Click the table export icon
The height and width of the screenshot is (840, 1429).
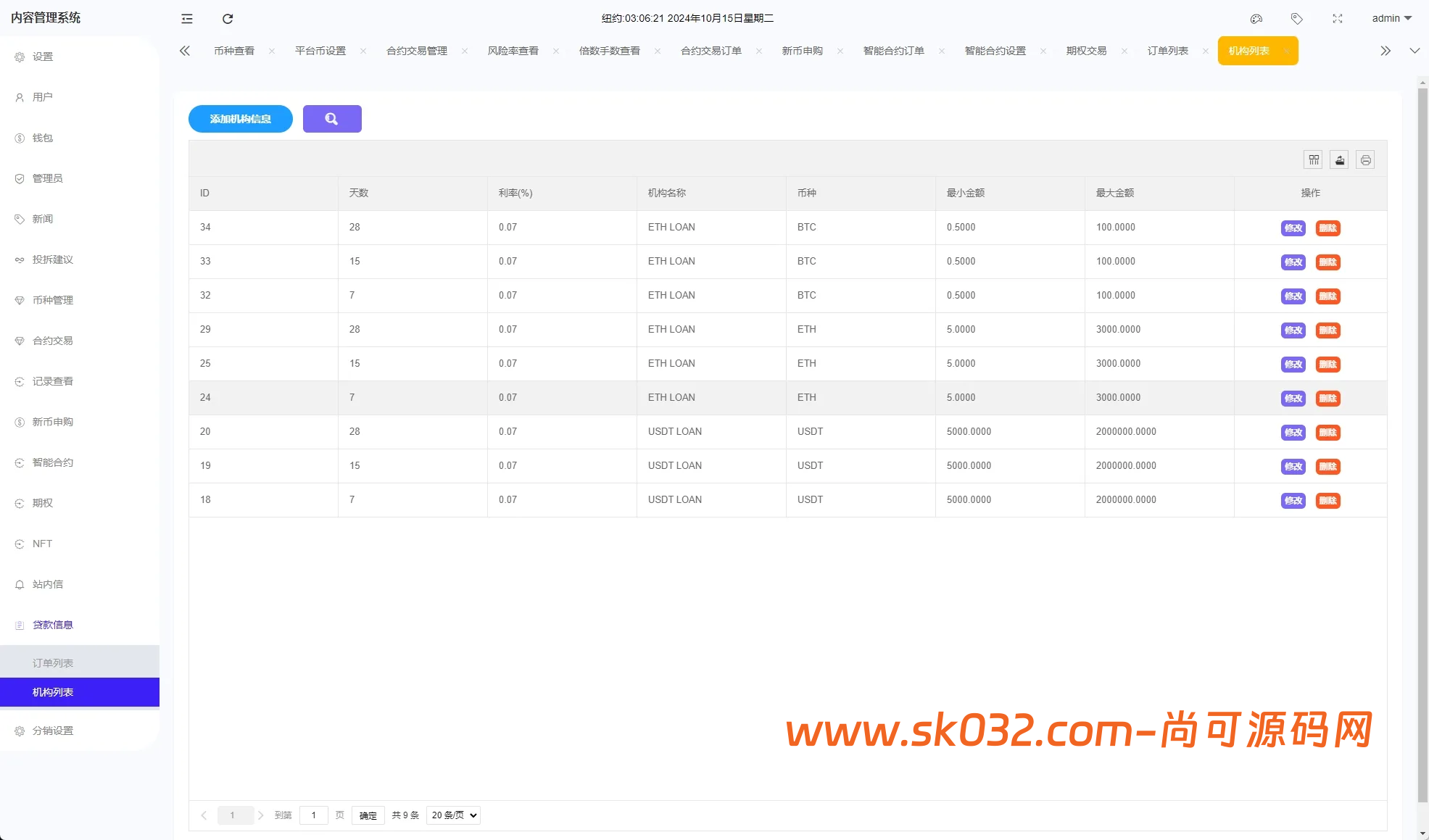click(1340, 160)
